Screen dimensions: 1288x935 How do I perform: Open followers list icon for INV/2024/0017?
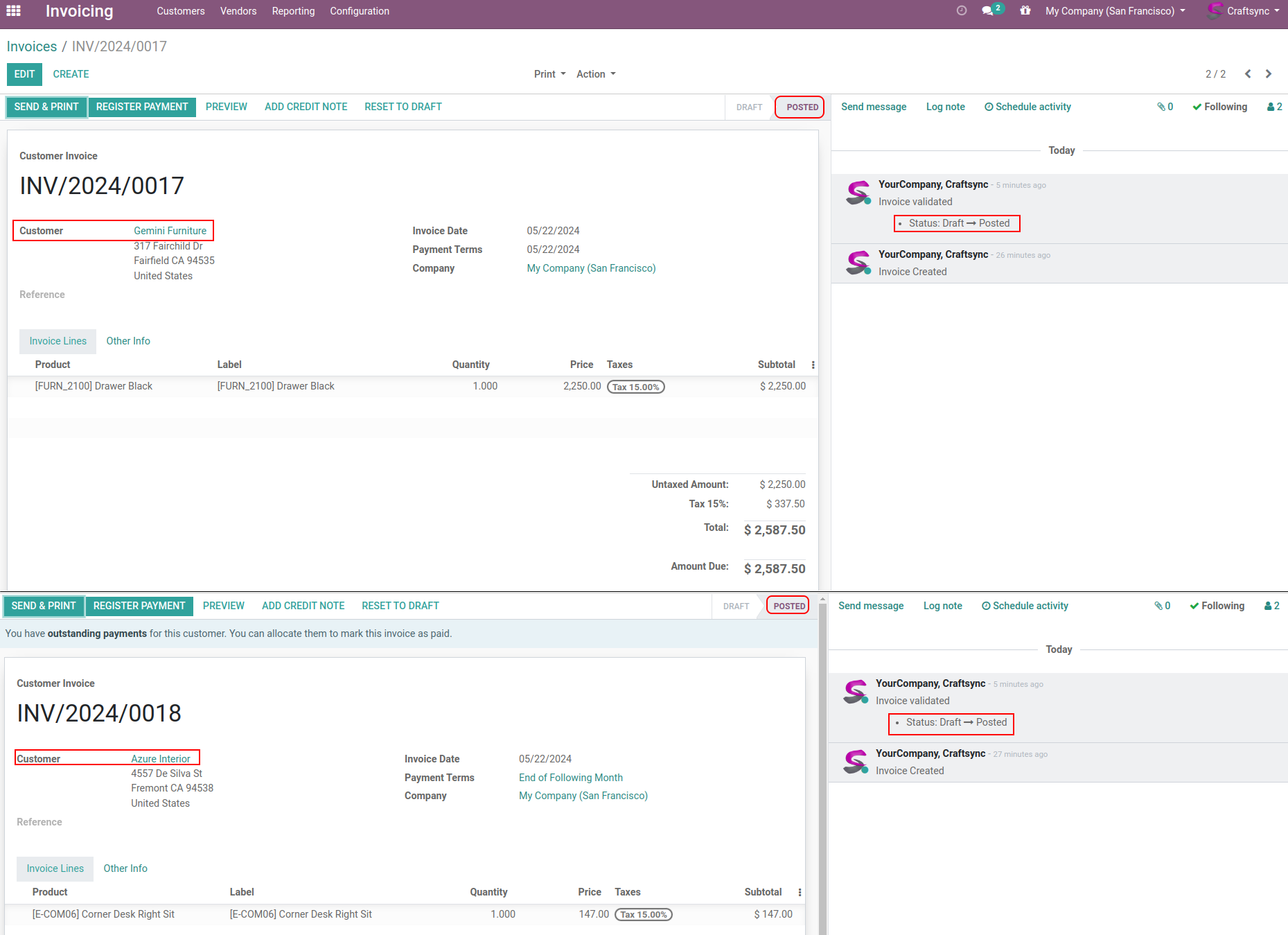coord(1274,107)
